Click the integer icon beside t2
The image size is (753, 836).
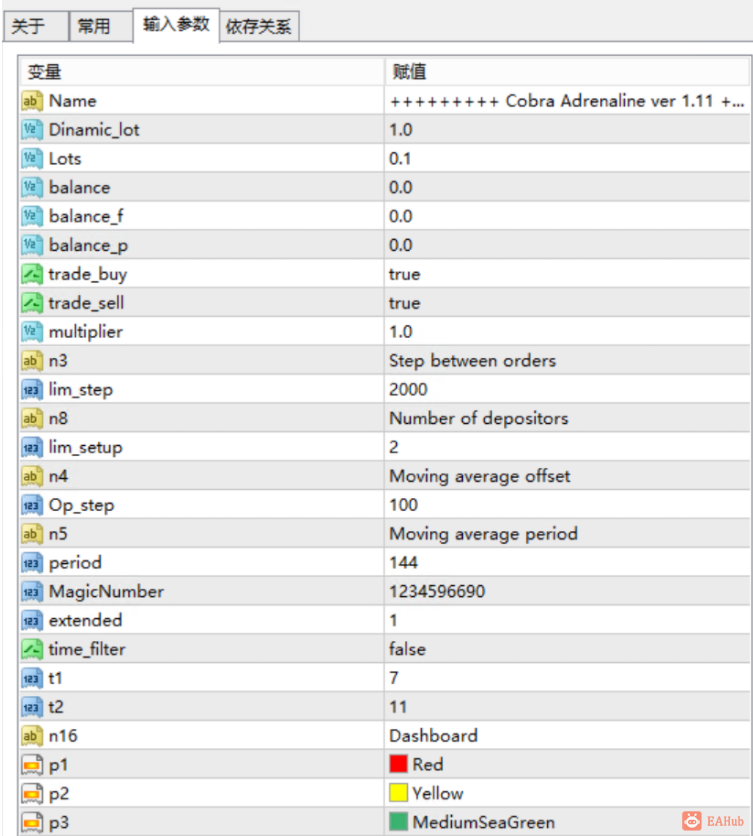[x=31, y=707]
